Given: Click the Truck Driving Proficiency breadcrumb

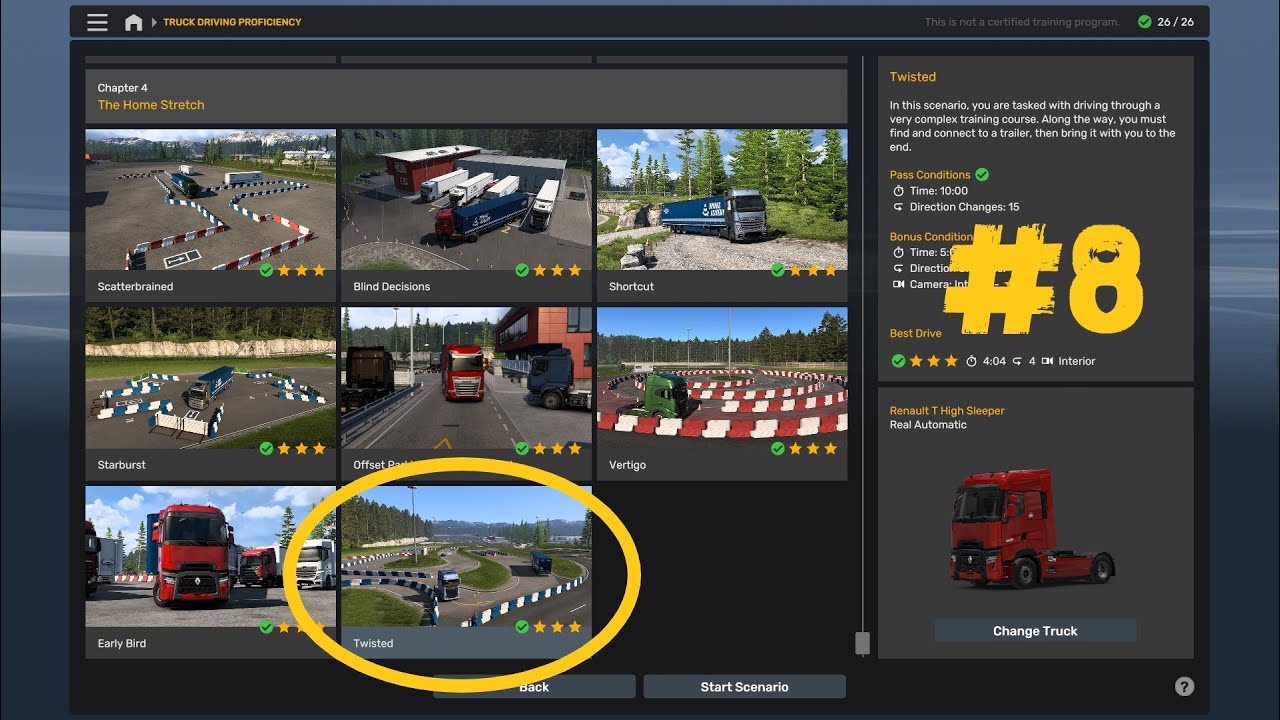Looking at the screenshot, I should (x=232, y=22).
